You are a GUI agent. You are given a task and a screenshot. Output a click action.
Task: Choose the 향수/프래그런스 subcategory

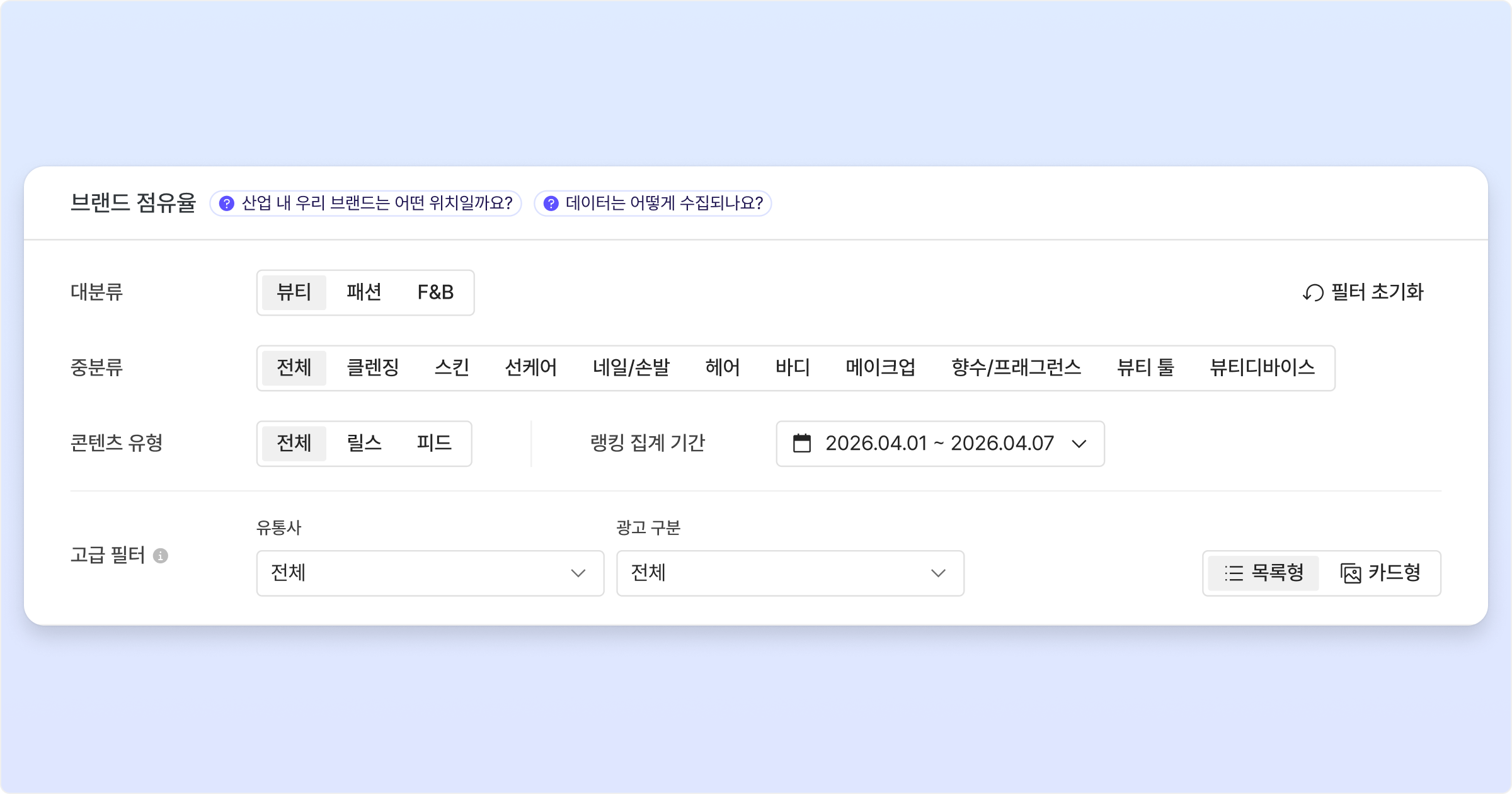(1016, 368)
